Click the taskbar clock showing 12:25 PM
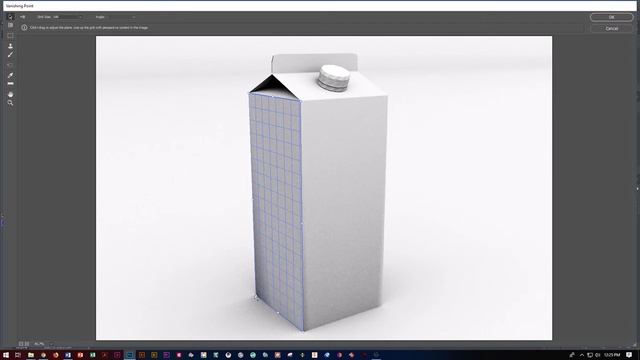The image size is (640, 360). tap(611, 355)
